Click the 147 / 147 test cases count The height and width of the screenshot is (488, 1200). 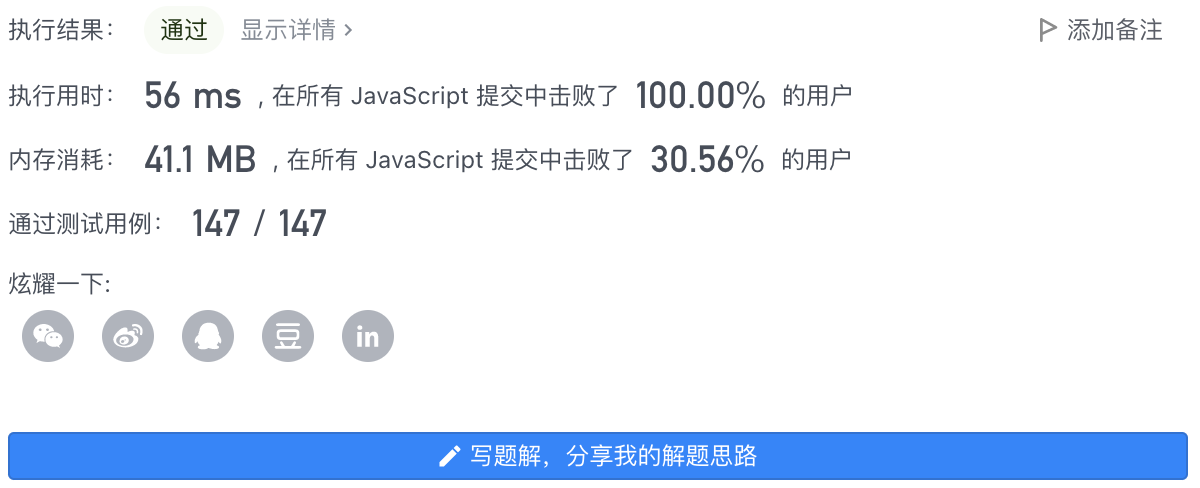pyautogui.click(x=259, y=223)
